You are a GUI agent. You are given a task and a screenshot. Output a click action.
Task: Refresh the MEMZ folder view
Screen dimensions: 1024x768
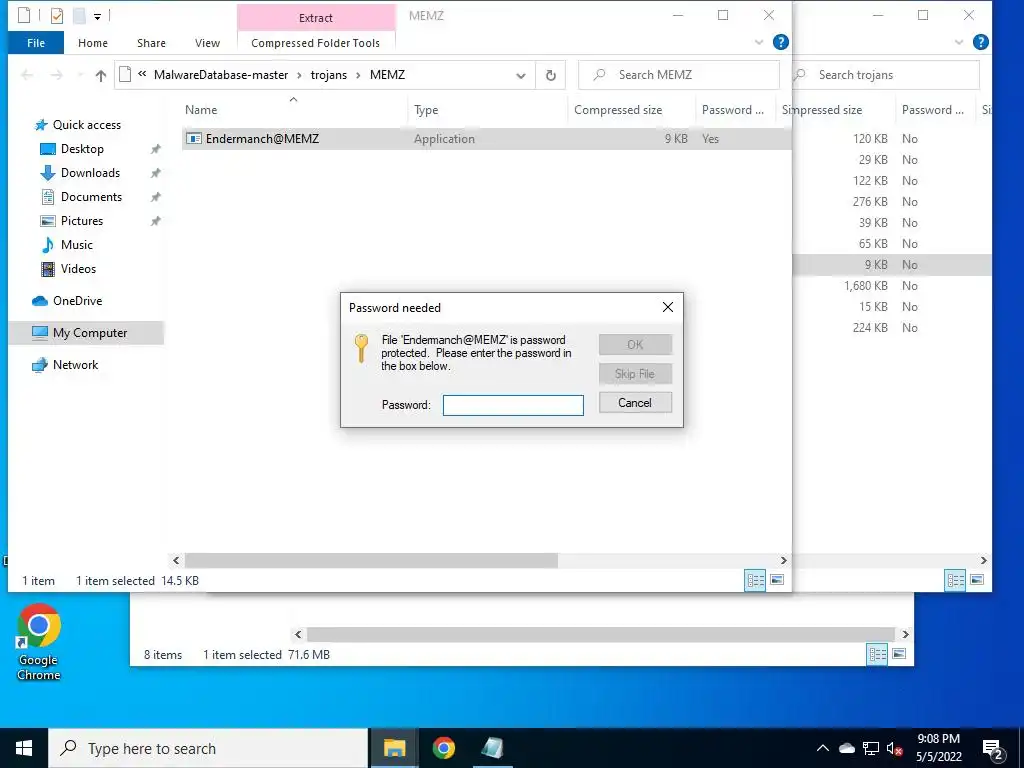point(551,76)
